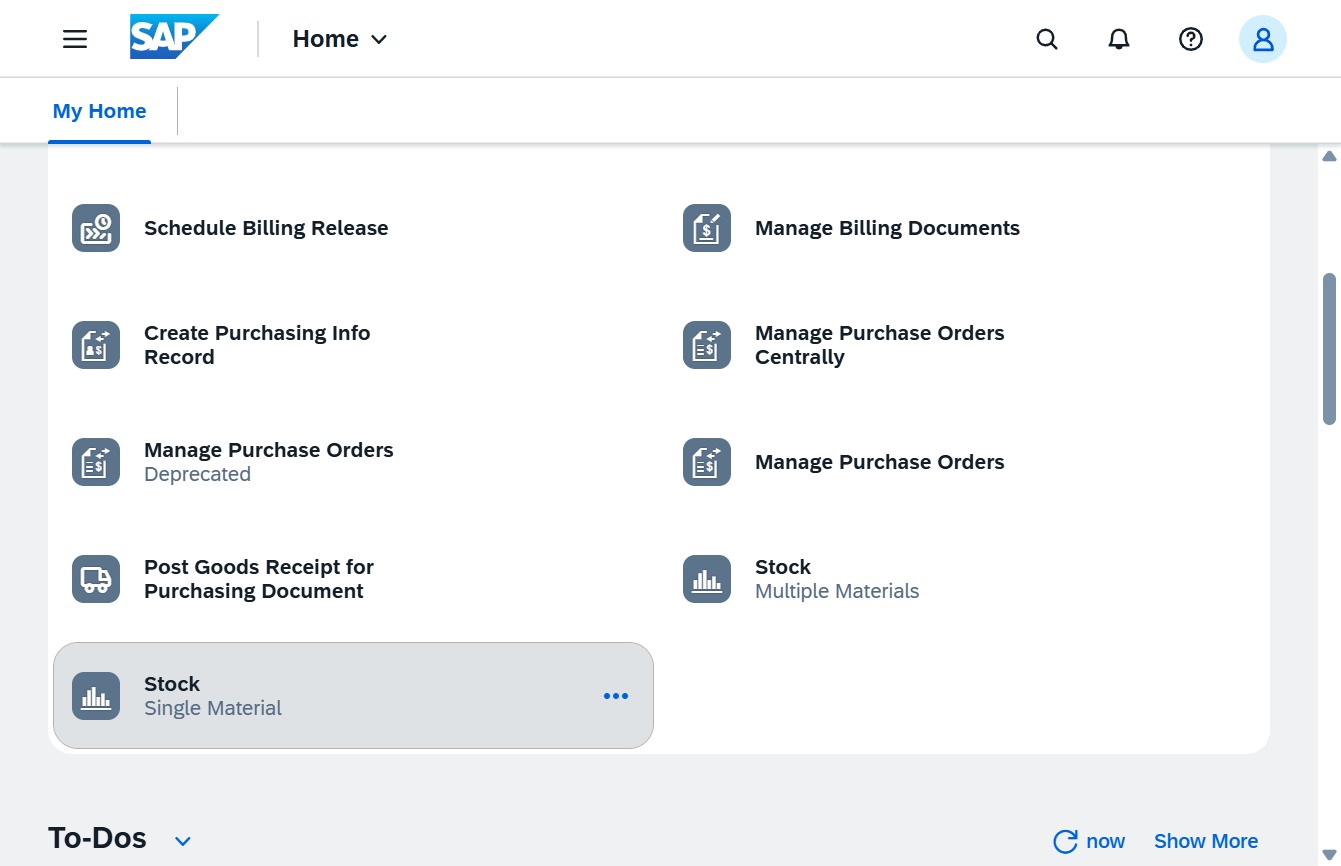
Task: Select the Stock Single Material tile
Action: [x=353, y=695]
